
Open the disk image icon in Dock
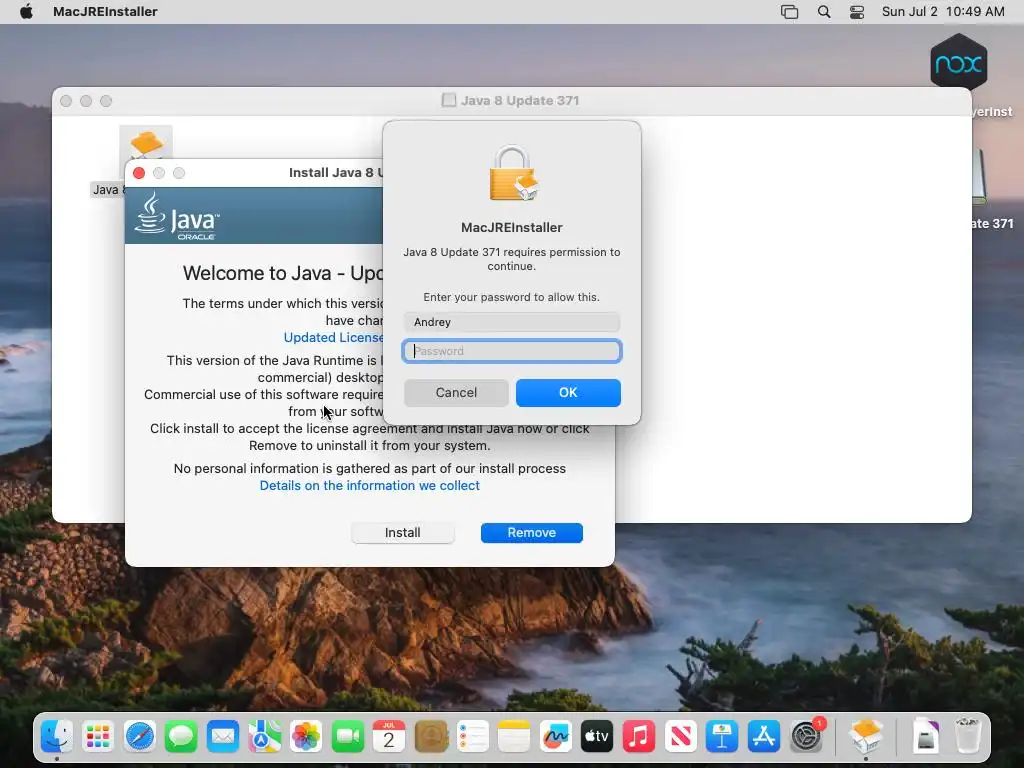coord(926,737)
